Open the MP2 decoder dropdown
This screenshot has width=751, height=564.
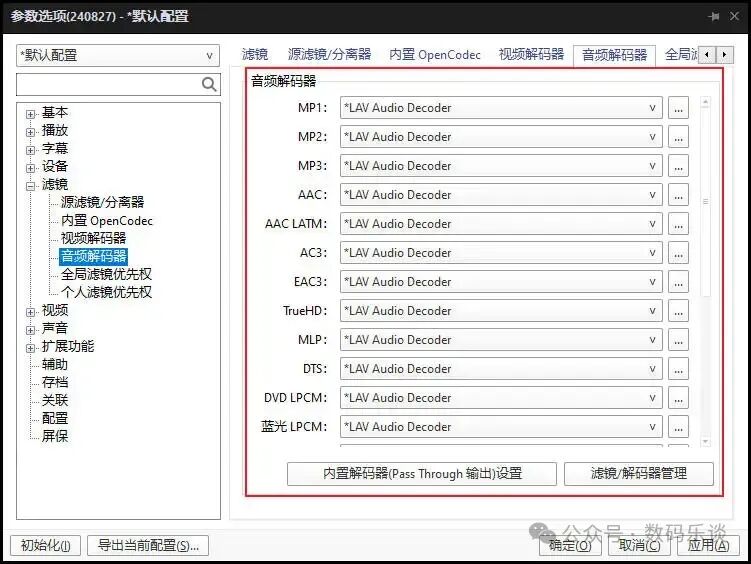(501, 137)
